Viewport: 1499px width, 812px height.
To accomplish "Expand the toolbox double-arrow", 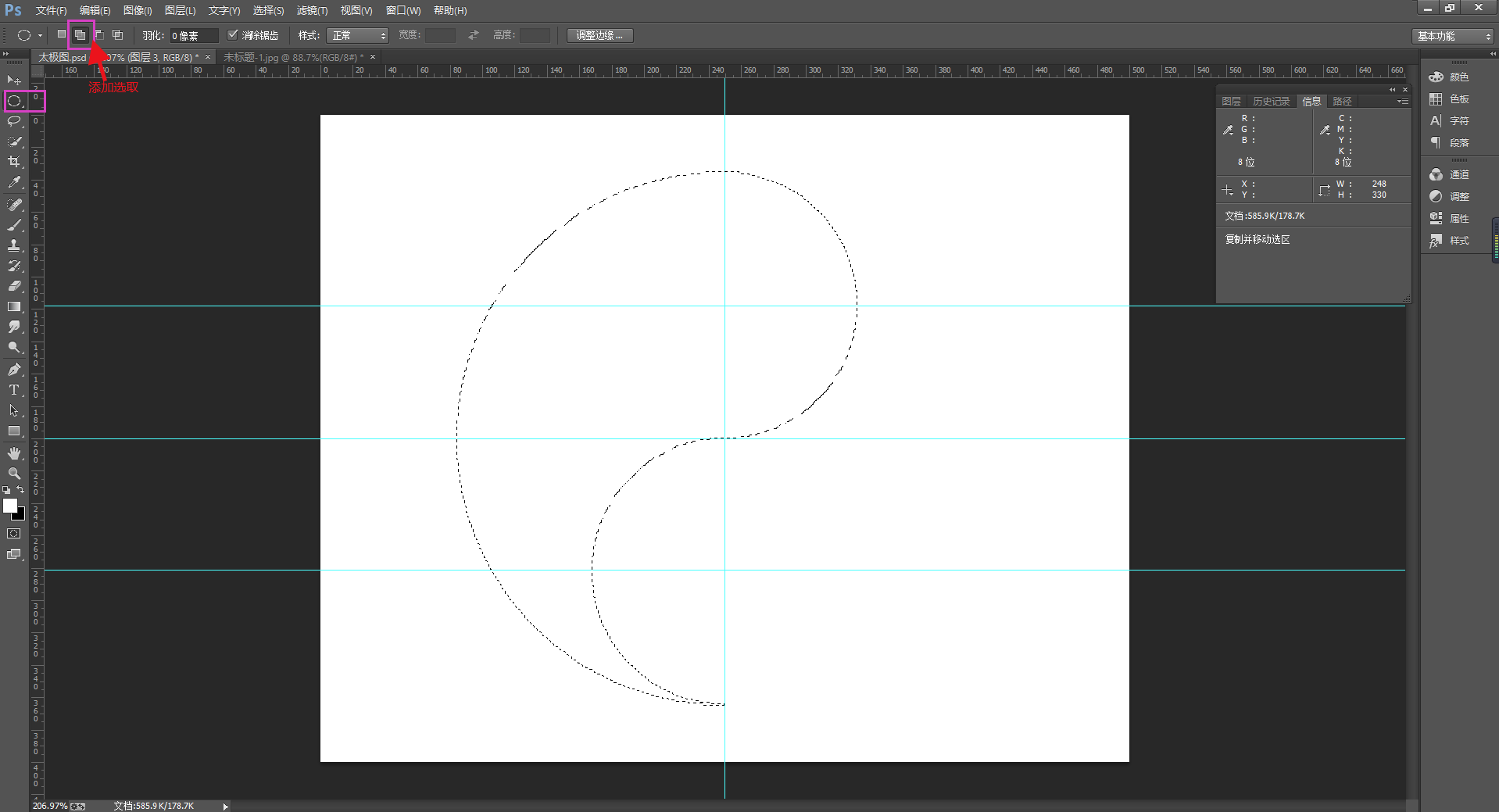I will pyautogui.click(x=6, y=54).
